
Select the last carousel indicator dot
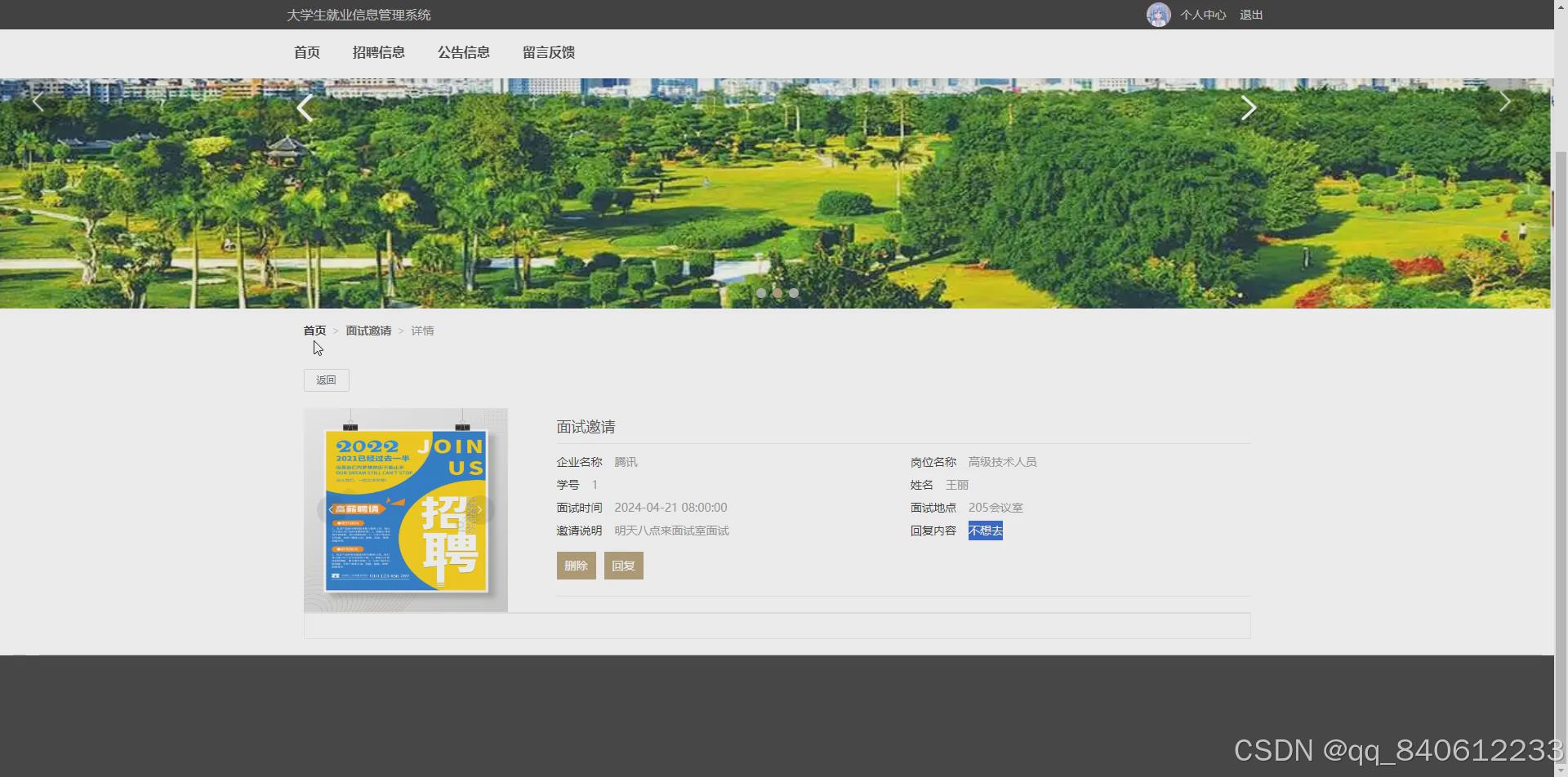click(793, 293)
